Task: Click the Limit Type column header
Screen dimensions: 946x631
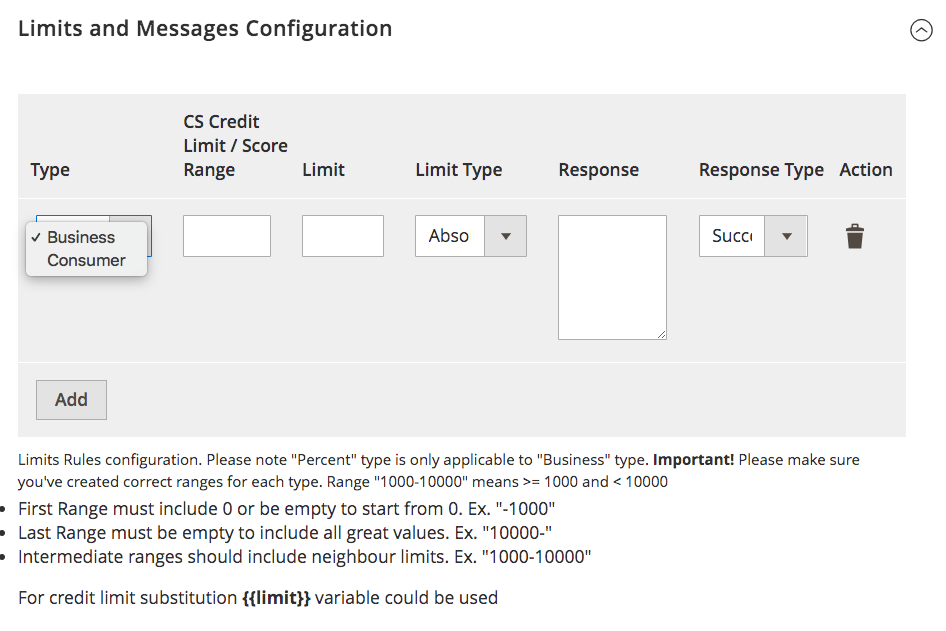Action: (458, 170)
